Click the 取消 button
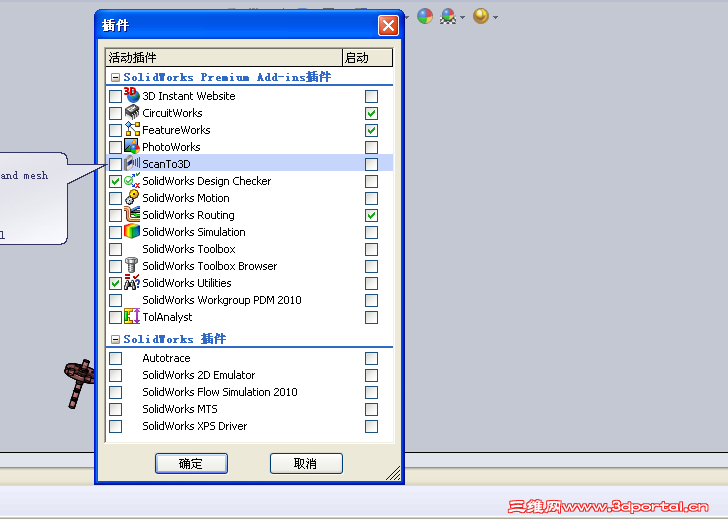Viewport: 728px width, 520px height. [x=306, y=463]
